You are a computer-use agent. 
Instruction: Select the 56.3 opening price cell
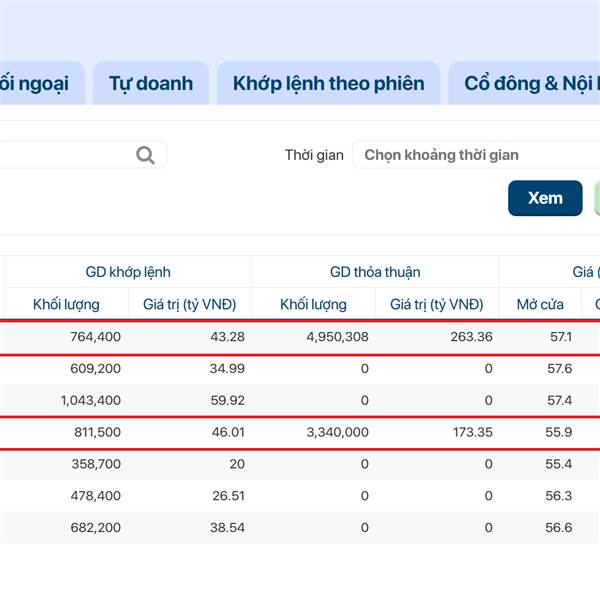pyautogui.click(x=559, y=496)
